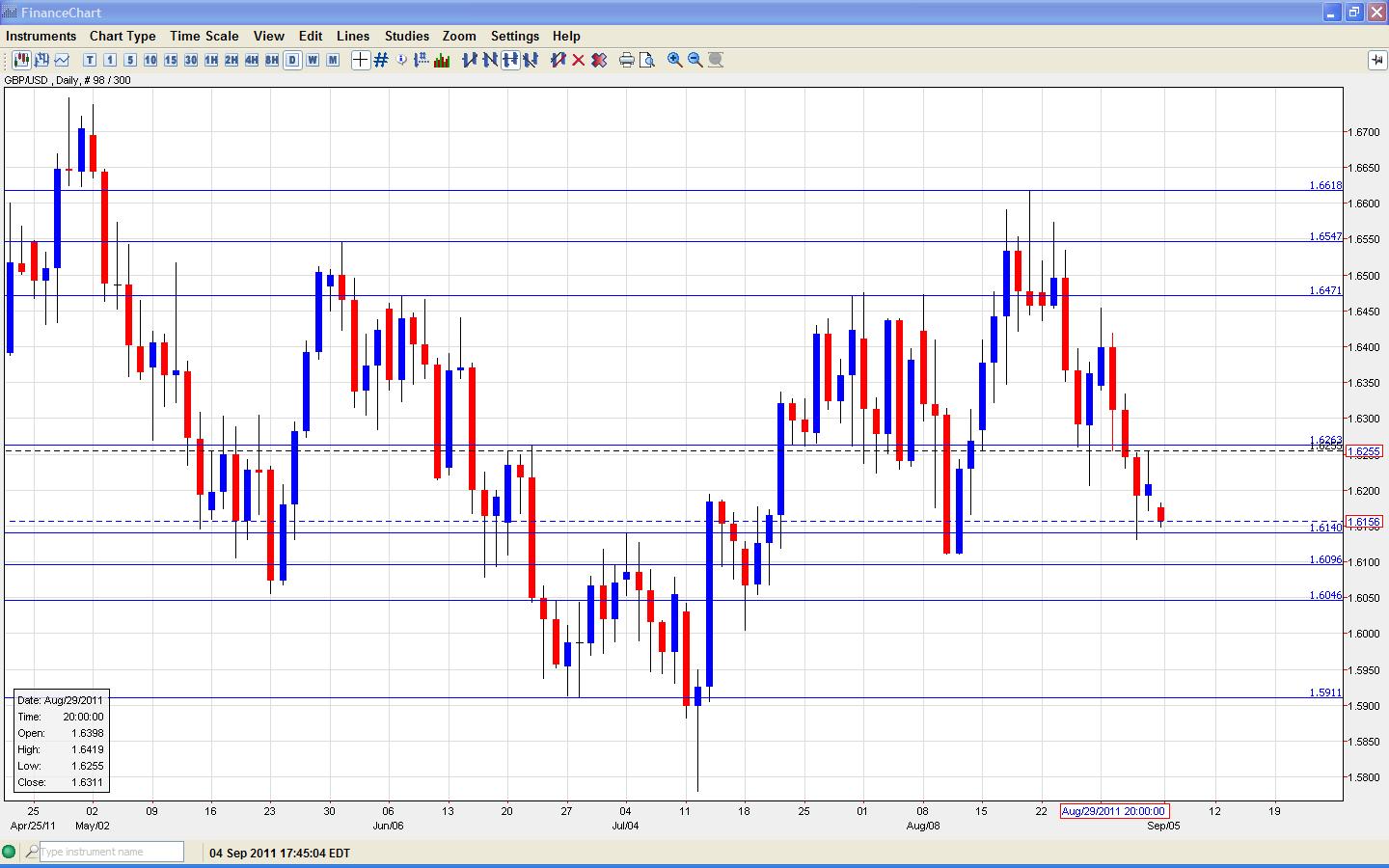Set time scale to 1 minute
The height and width of the screenshot is (868, 1389).
[x=110, y=60]
